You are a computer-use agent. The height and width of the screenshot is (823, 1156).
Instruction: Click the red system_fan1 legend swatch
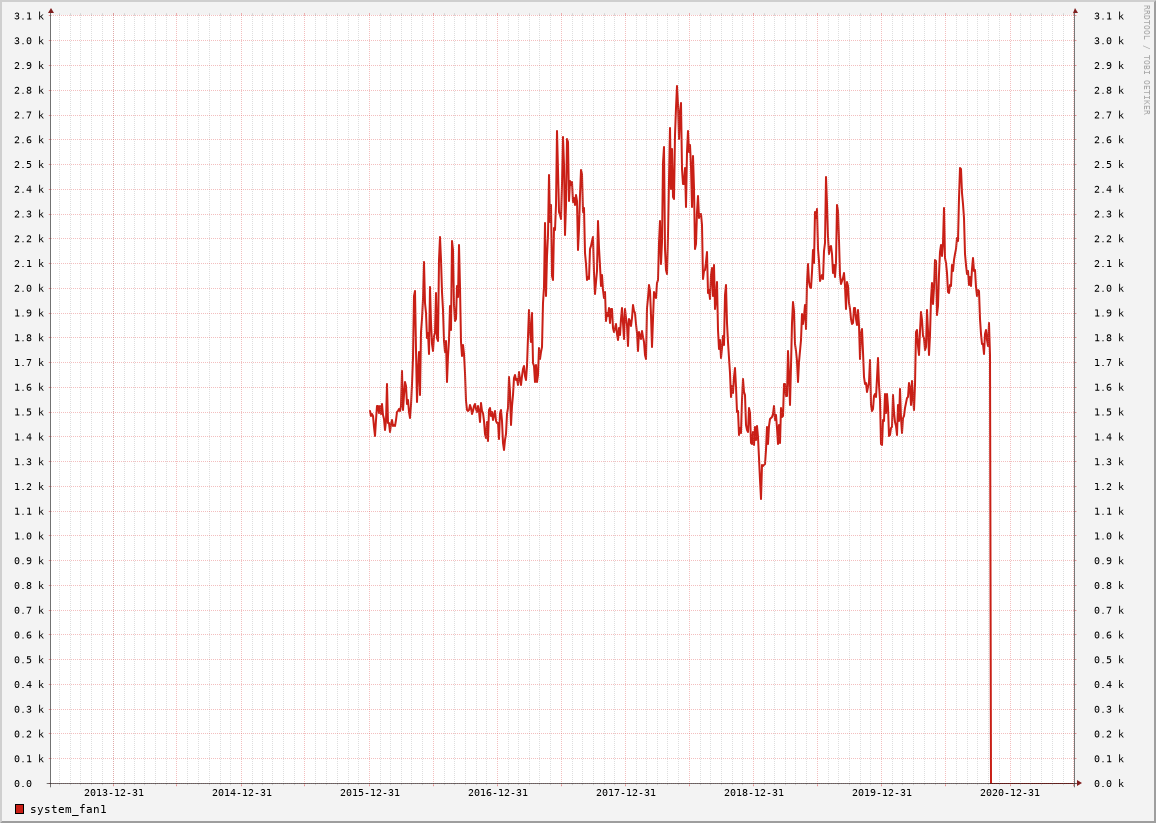19,809
